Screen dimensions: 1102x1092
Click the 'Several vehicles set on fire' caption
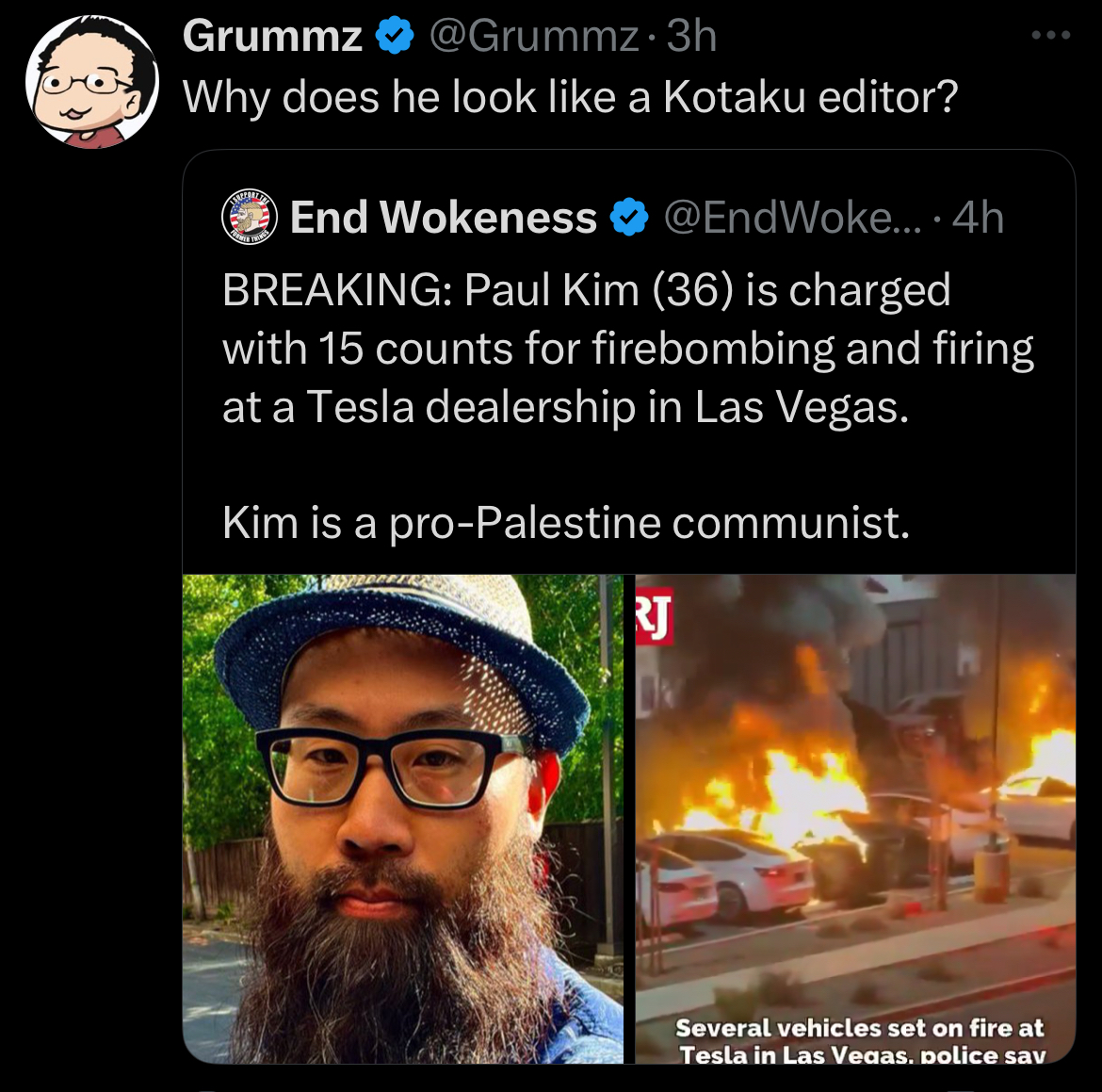(x=860, y=1041)
